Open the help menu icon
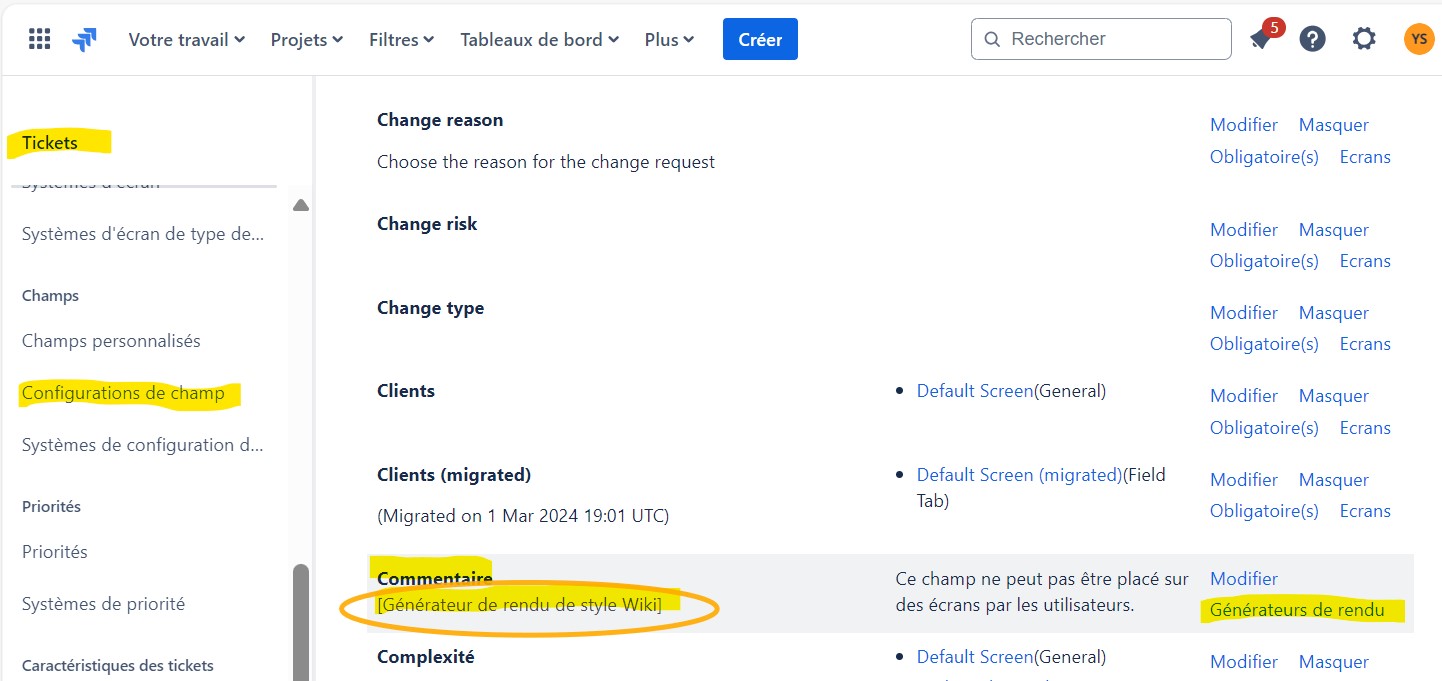Viewport: 1442px width, 681px height. pyautogui.click(x=1312, y=39)
